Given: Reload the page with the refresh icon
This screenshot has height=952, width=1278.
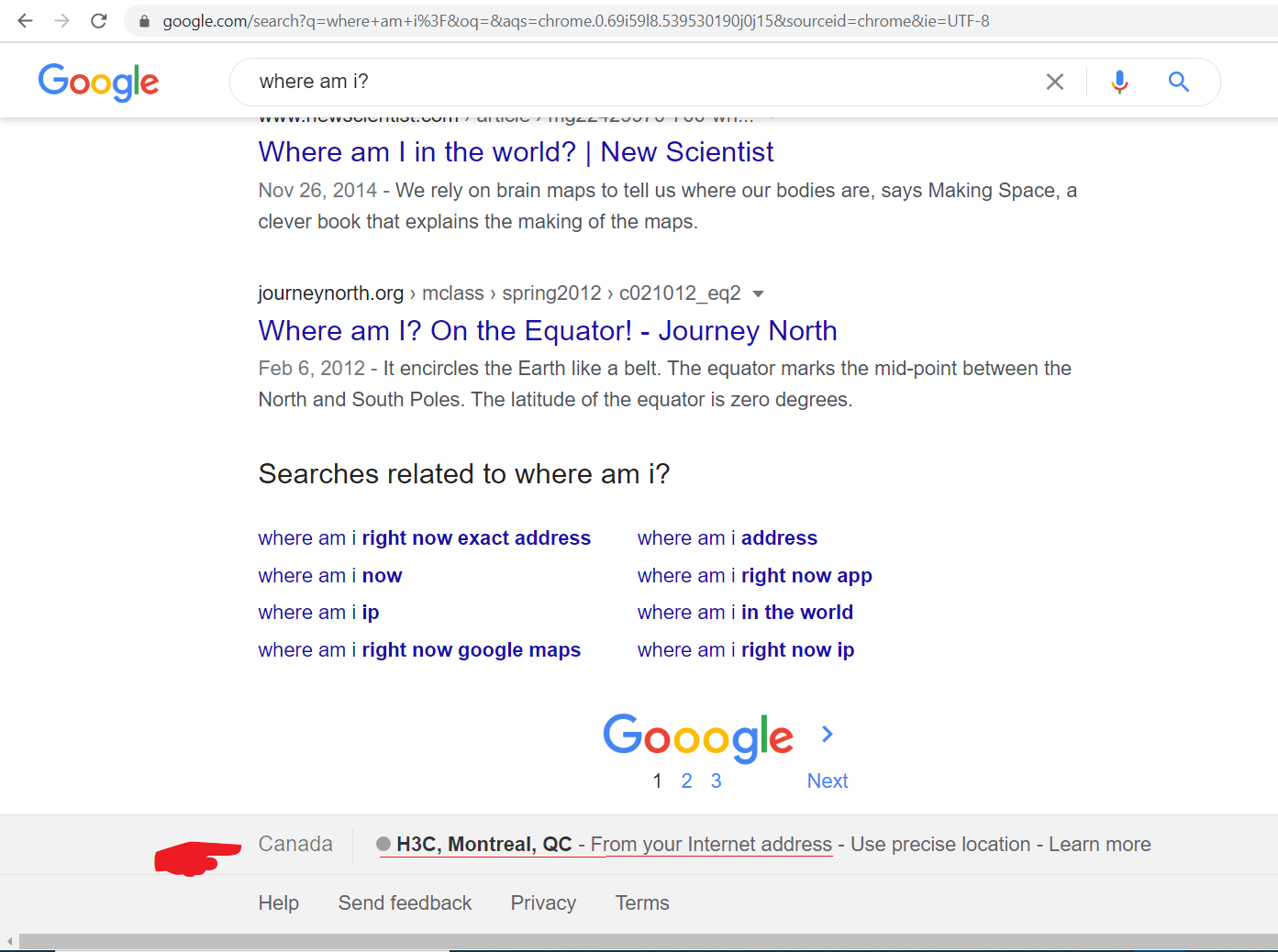Looking at the screenshot, I should click(x=99, y=20).
